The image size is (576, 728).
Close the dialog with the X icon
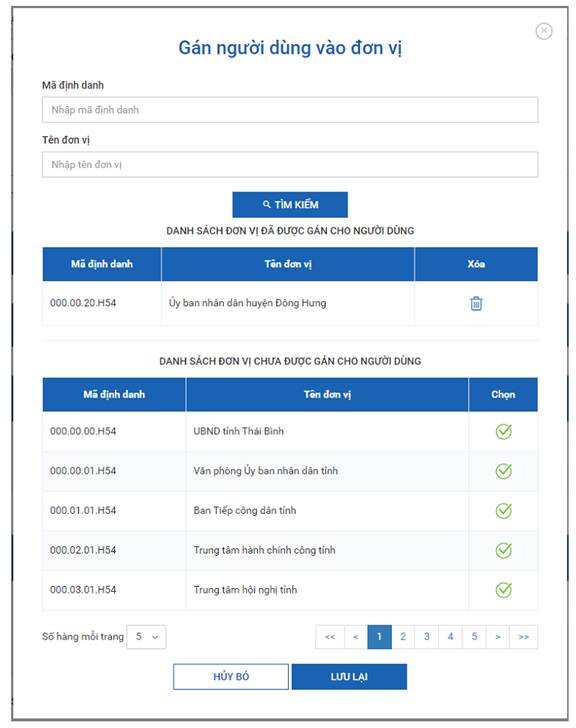[544, 31]
